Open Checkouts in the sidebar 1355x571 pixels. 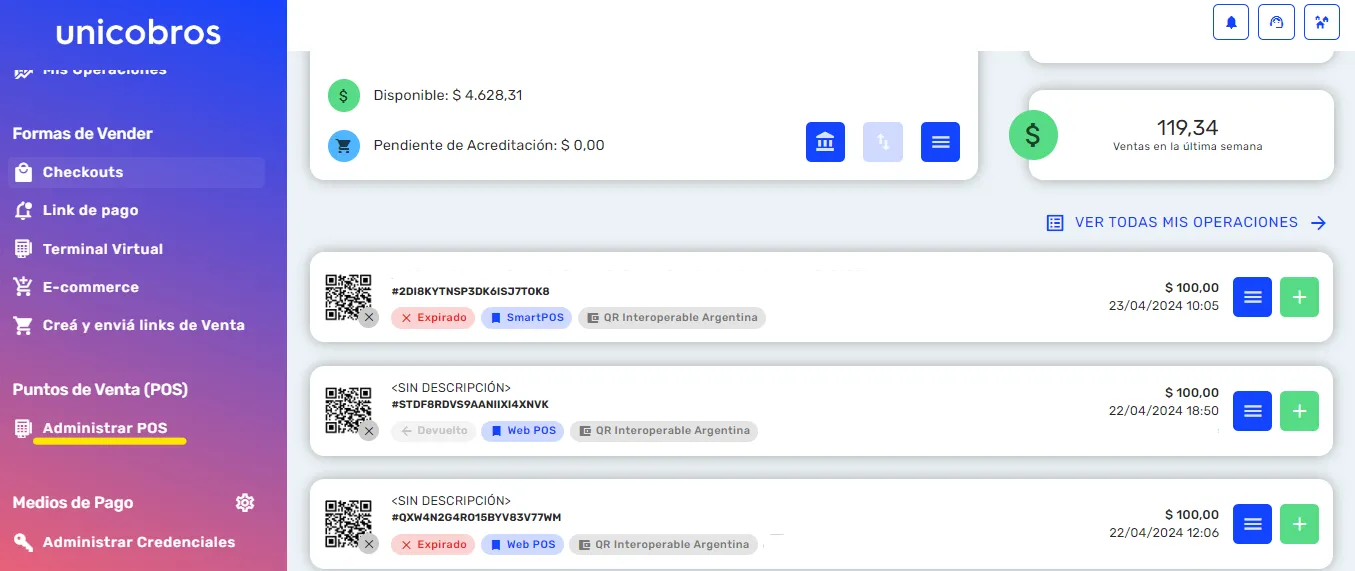(137, 172)
